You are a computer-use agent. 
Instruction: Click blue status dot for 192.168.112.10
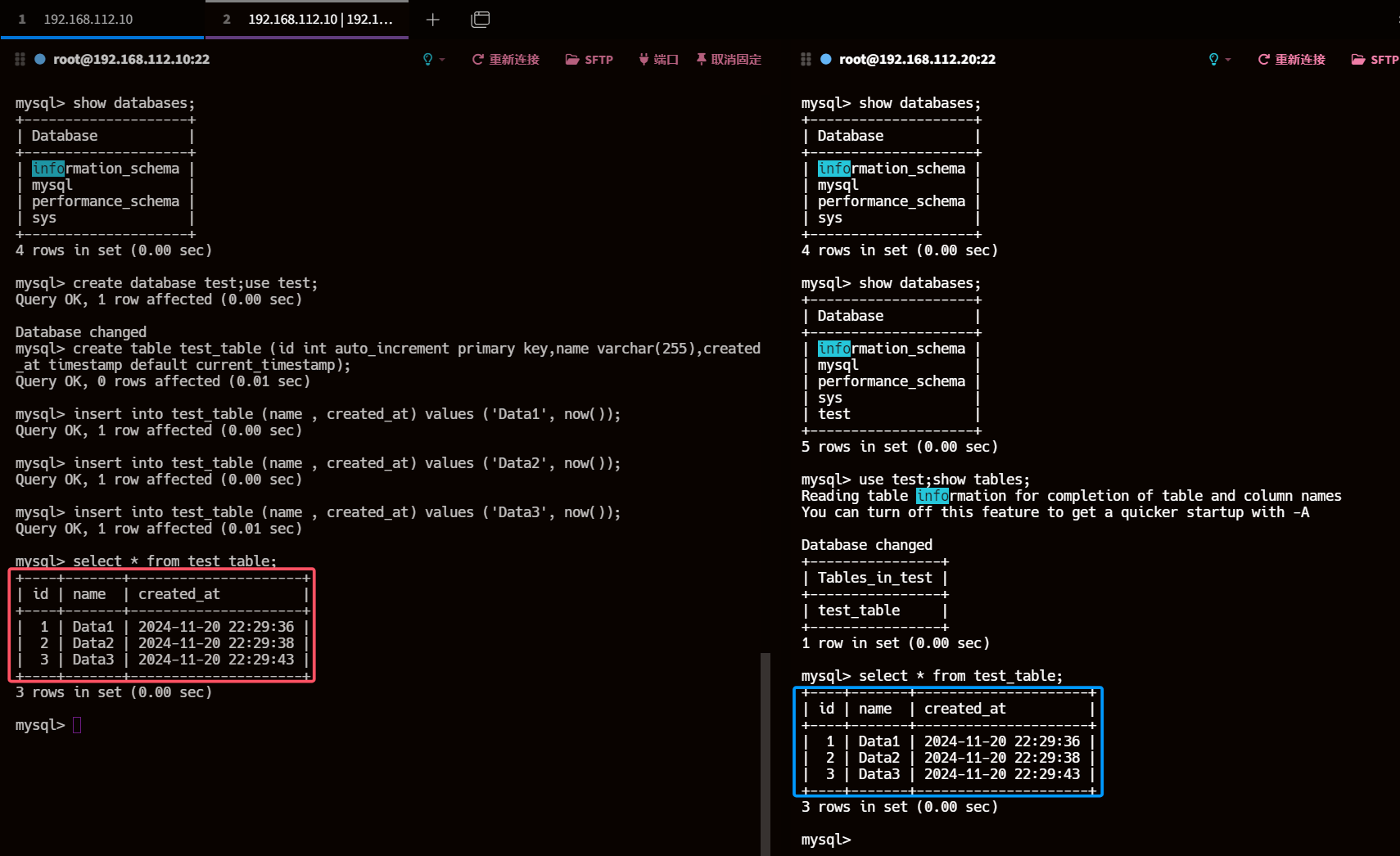coord(40,60)
